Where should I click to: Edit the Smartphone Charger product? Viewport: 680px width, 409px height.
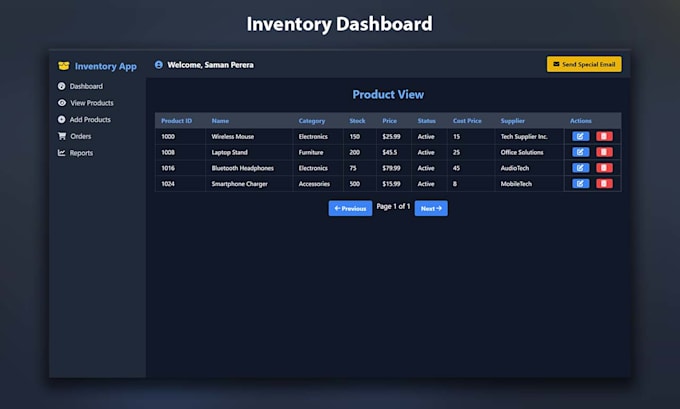580,183
